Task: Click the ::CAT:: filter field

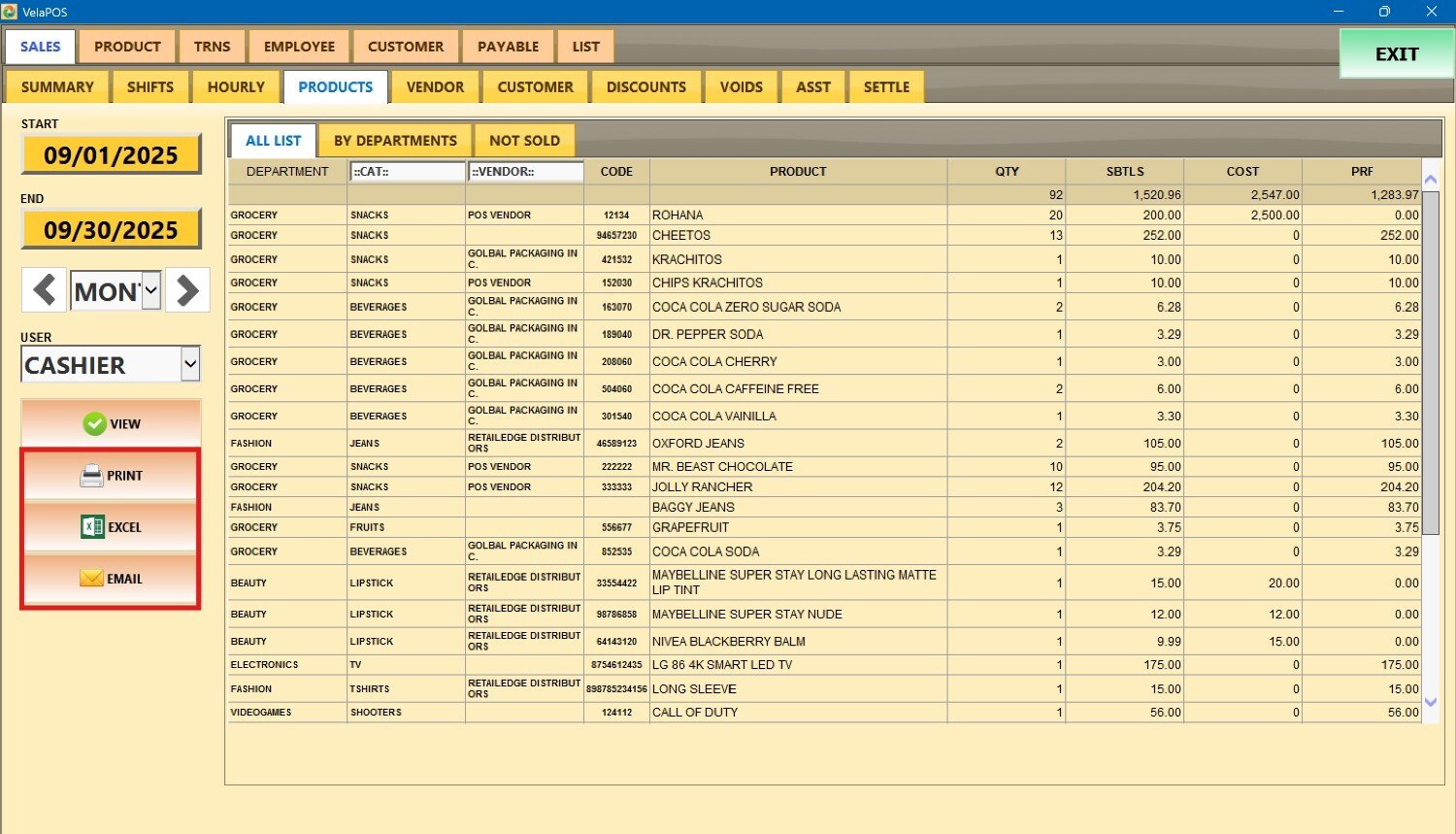Action: pos(407,172)
